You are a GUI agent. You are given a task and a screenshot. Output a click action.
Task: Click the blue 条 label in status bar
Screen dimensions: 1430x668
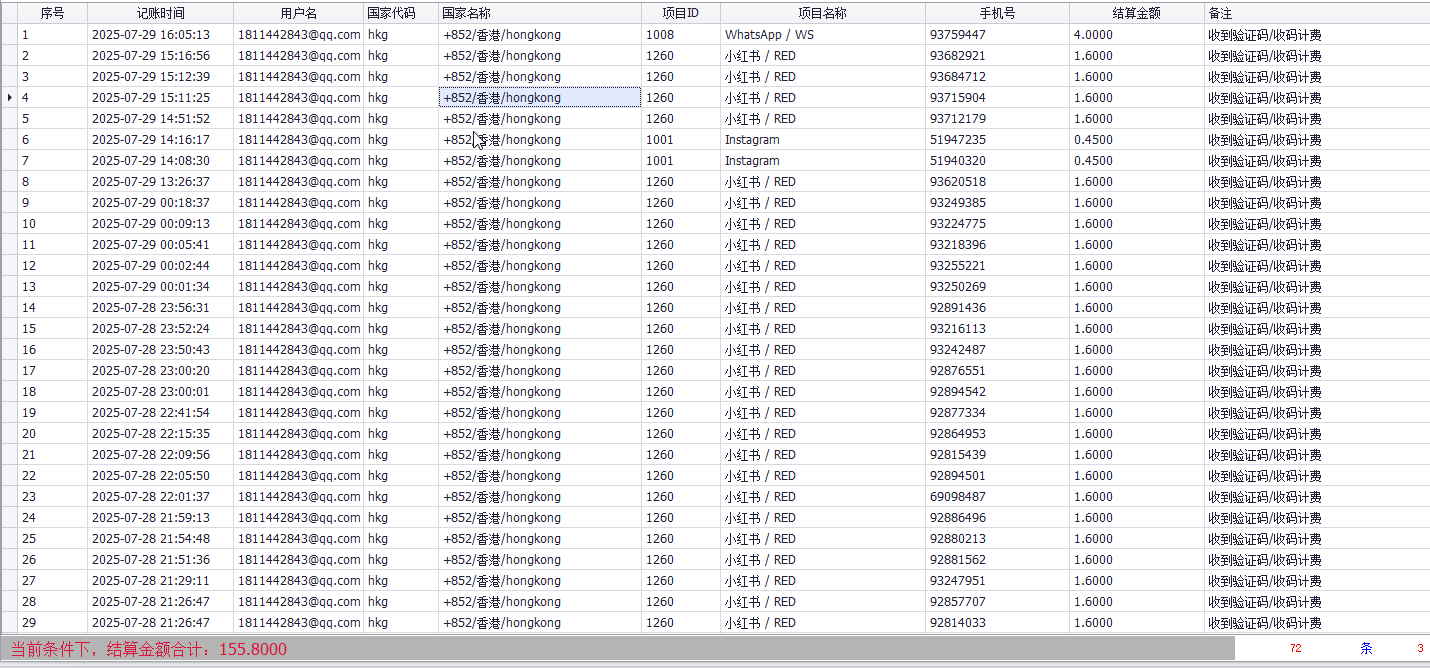click(1366, 648)
